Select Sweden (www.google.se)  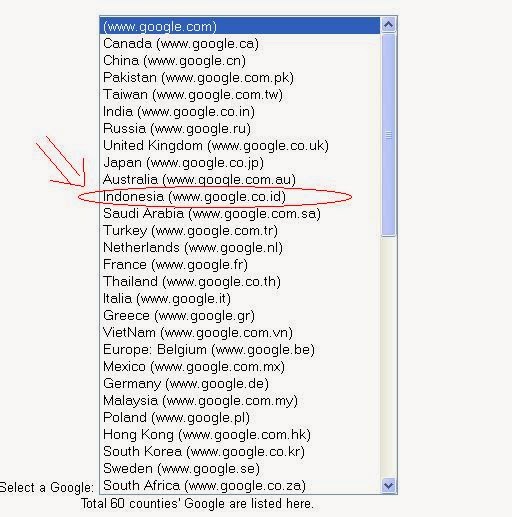(x=240, y=468)
